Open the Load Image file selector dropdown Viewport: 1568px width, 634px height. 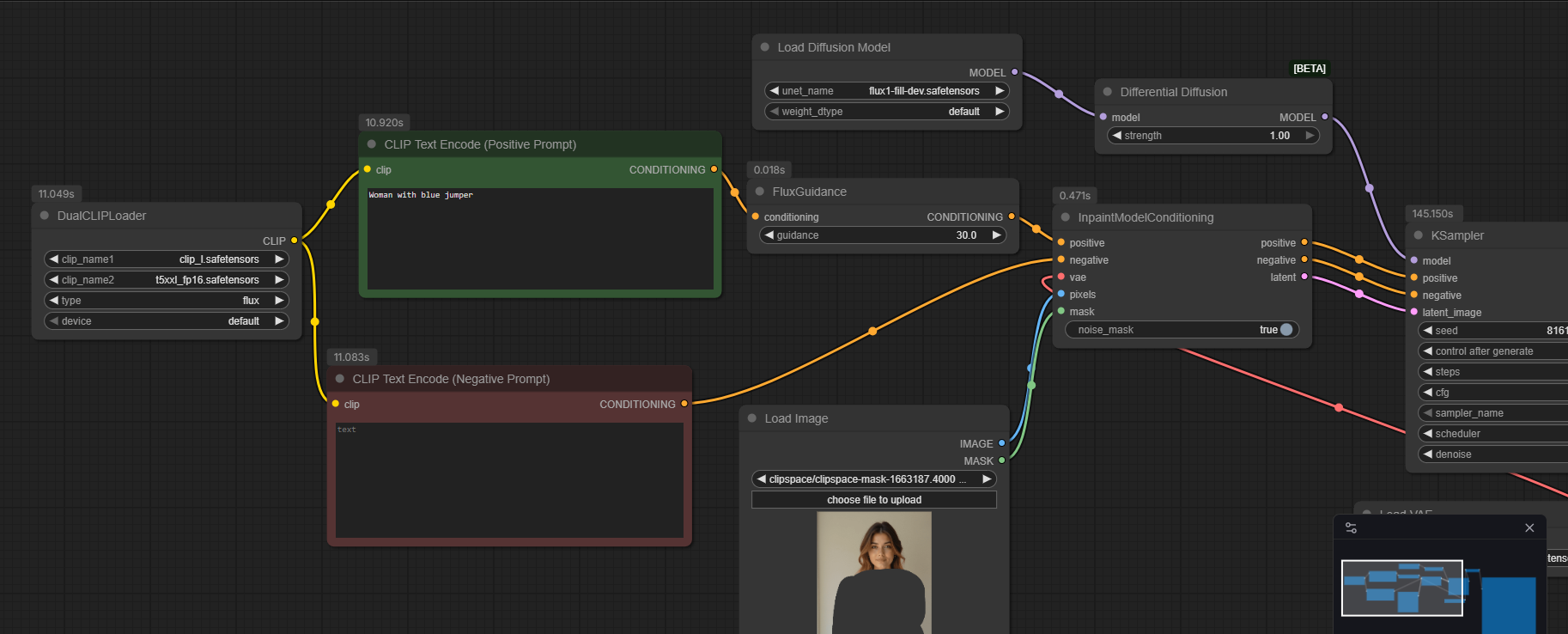[874, 479]
